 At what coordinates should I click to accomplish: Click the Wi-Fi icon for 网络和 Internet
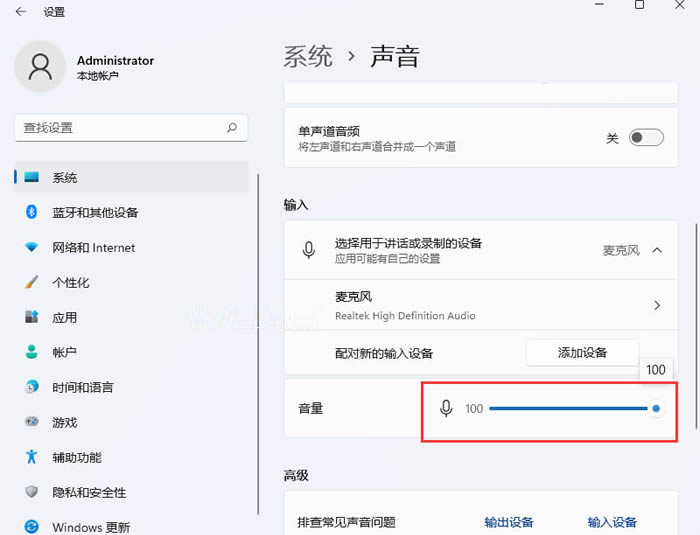31,247
